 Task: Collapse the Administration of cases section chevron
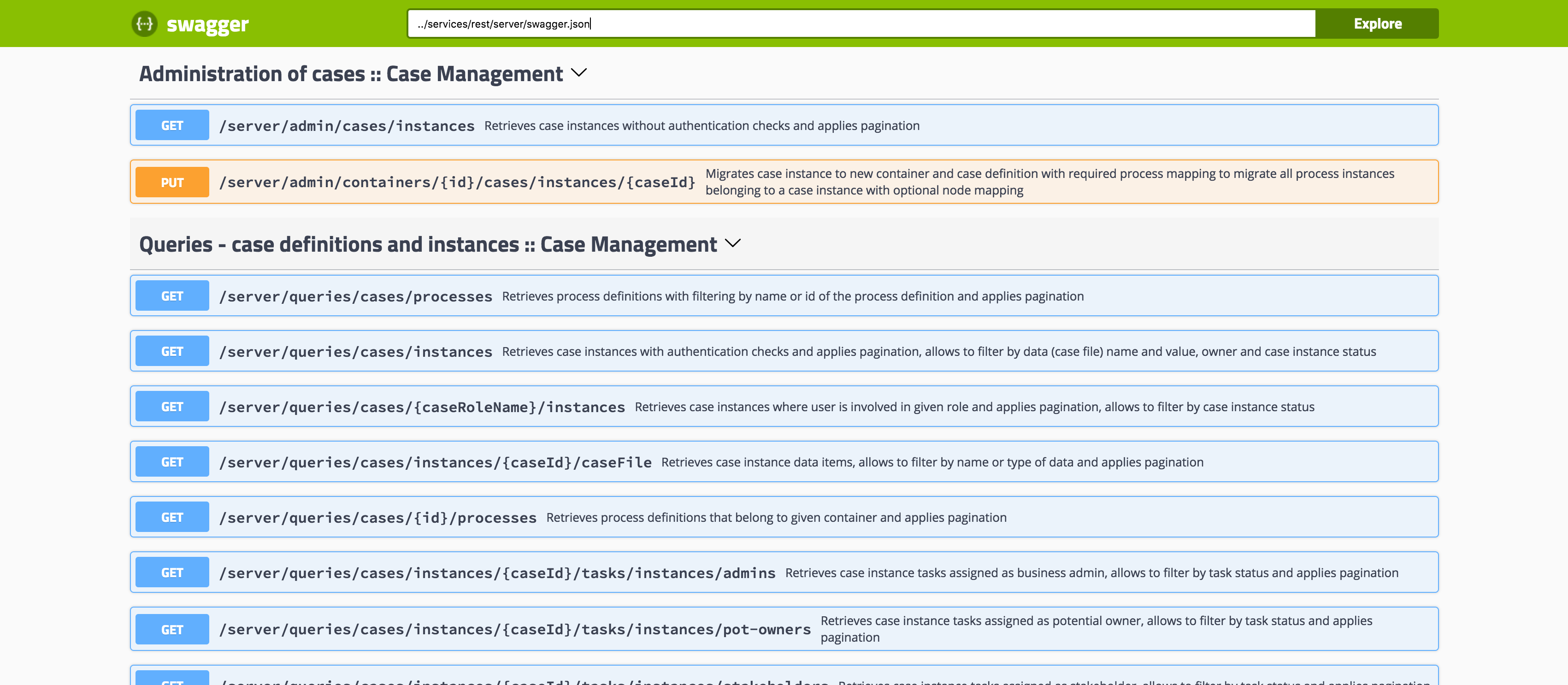click(579, 73)
